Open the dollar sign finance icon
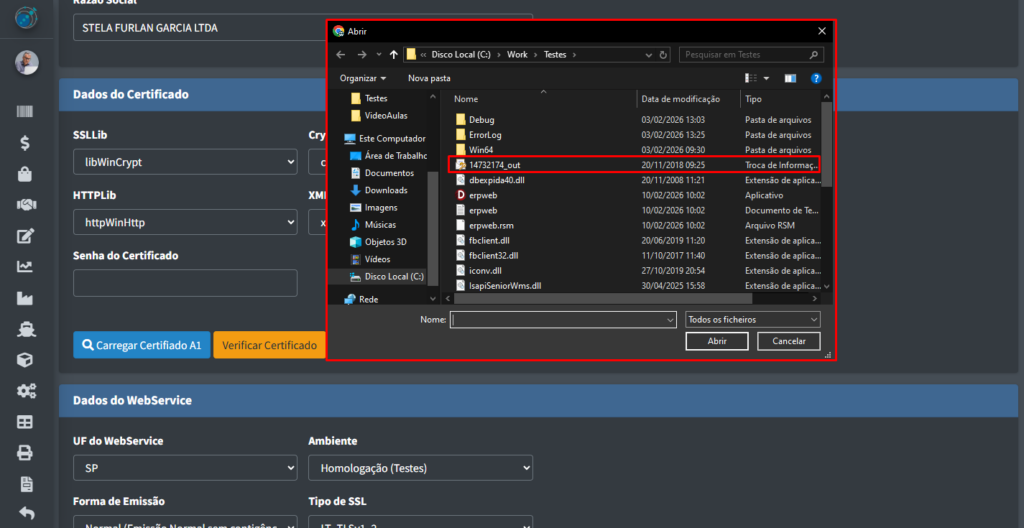The image size is (1024, 528). point(25,143)
